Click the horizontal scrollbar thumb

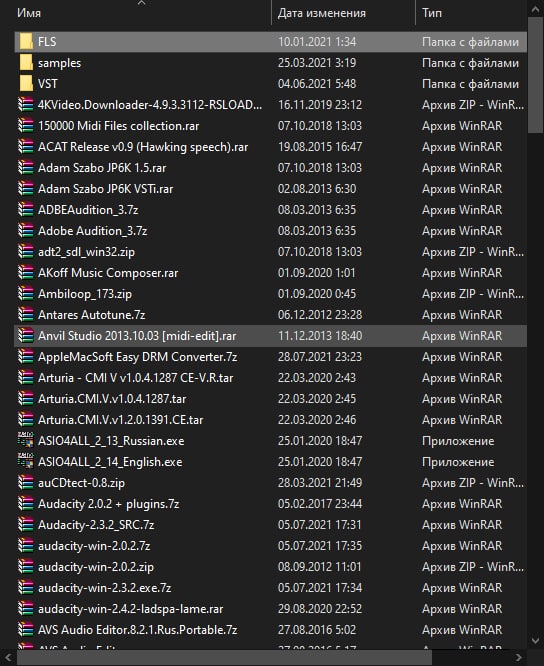click(x=225, y=658)
